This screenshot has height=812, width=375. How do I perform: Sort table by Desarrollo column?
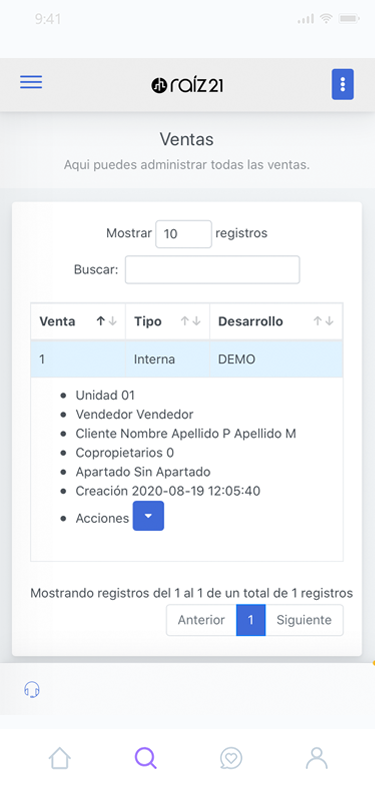(x=276, y=321)
